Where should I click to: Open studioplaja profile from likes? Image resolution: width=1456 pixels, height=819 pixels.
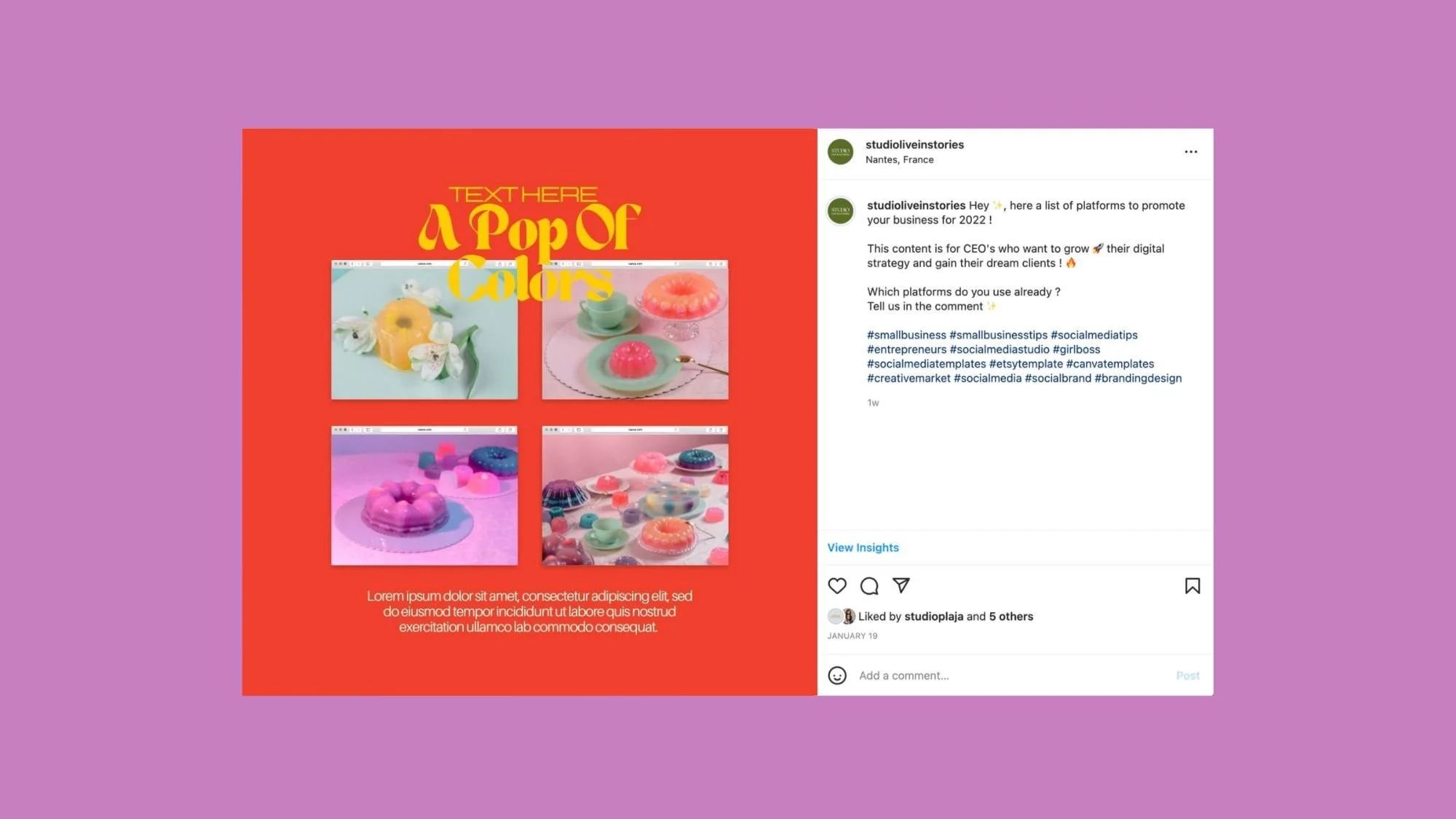point(933,617)
